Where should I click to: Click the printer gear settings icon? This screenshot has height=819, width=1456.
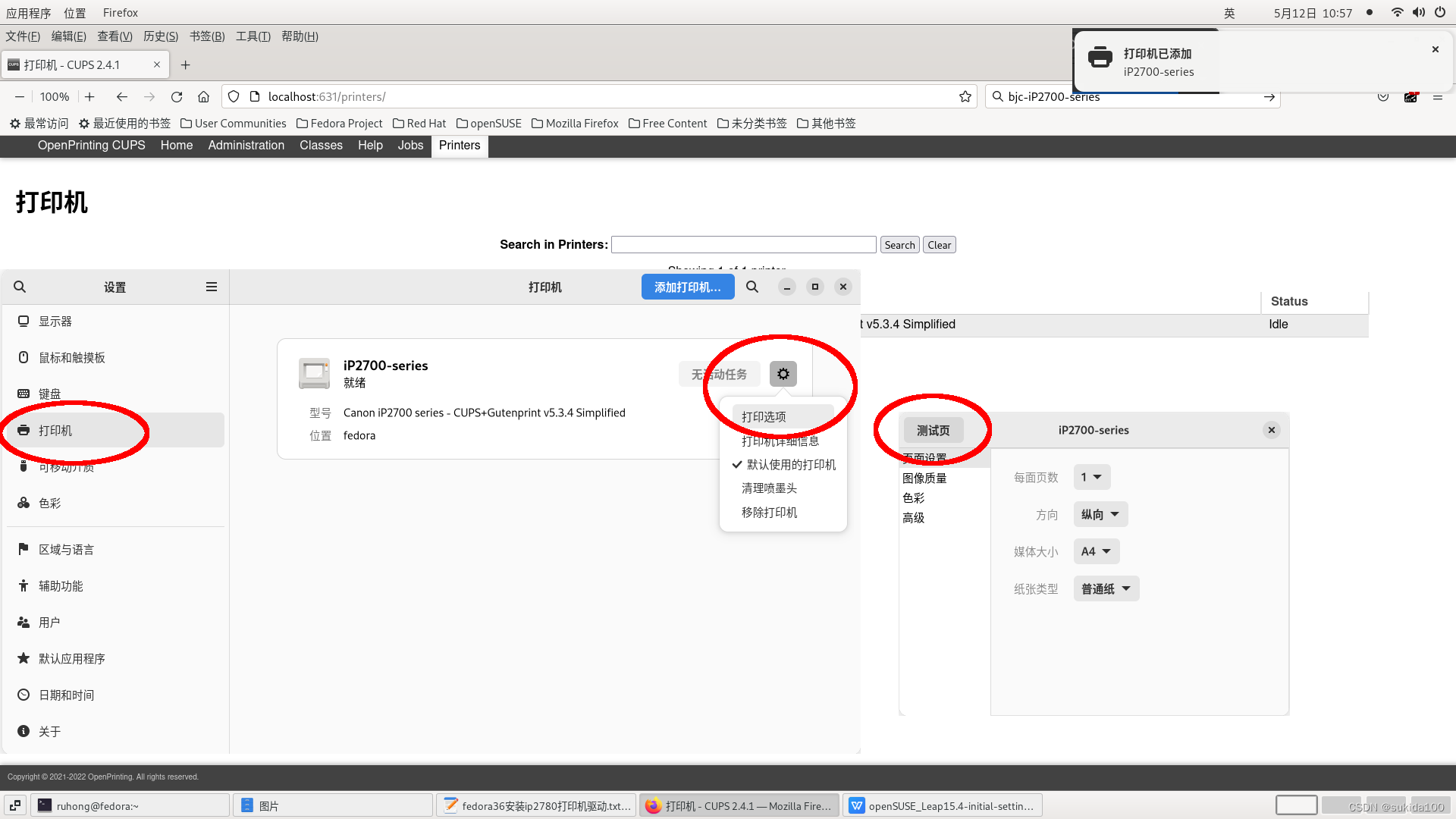tap(783, 374)
